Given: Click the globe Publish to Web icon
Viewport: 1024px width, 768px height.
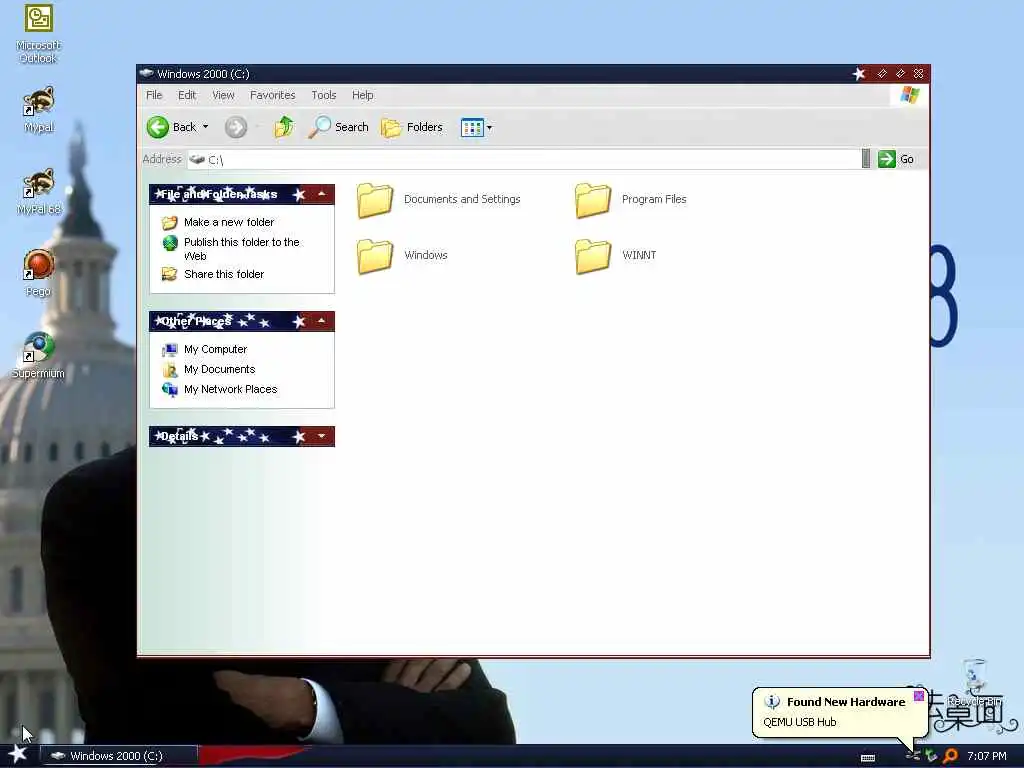Looking at the screenshot, I should tap(170, 243).
